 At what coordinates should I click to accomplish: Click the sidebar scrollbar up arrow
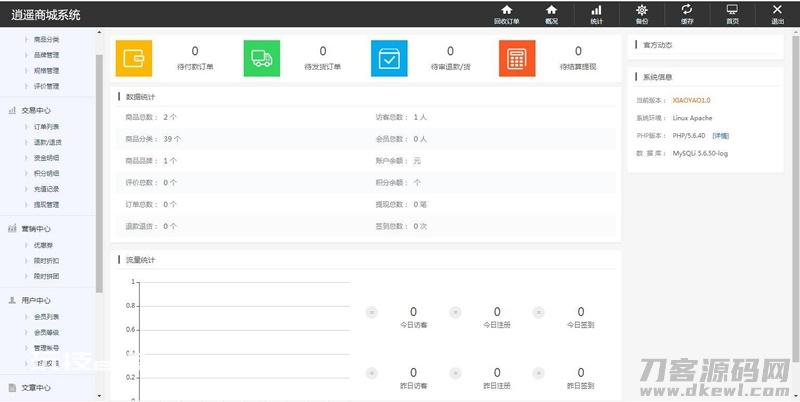pyautogui.click(x=99, y=33)
